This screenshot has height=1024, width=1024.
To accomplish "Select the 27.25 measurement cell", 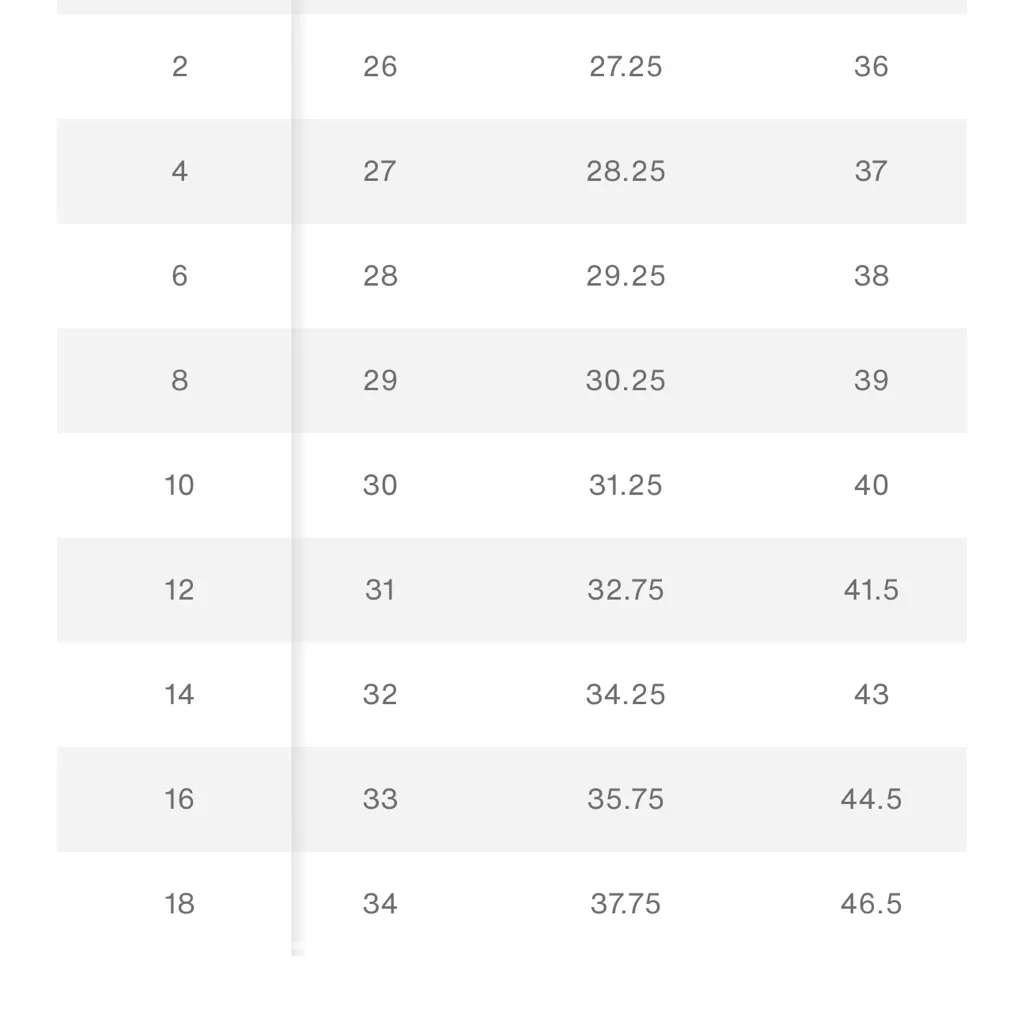I will (x=625, y=67).
